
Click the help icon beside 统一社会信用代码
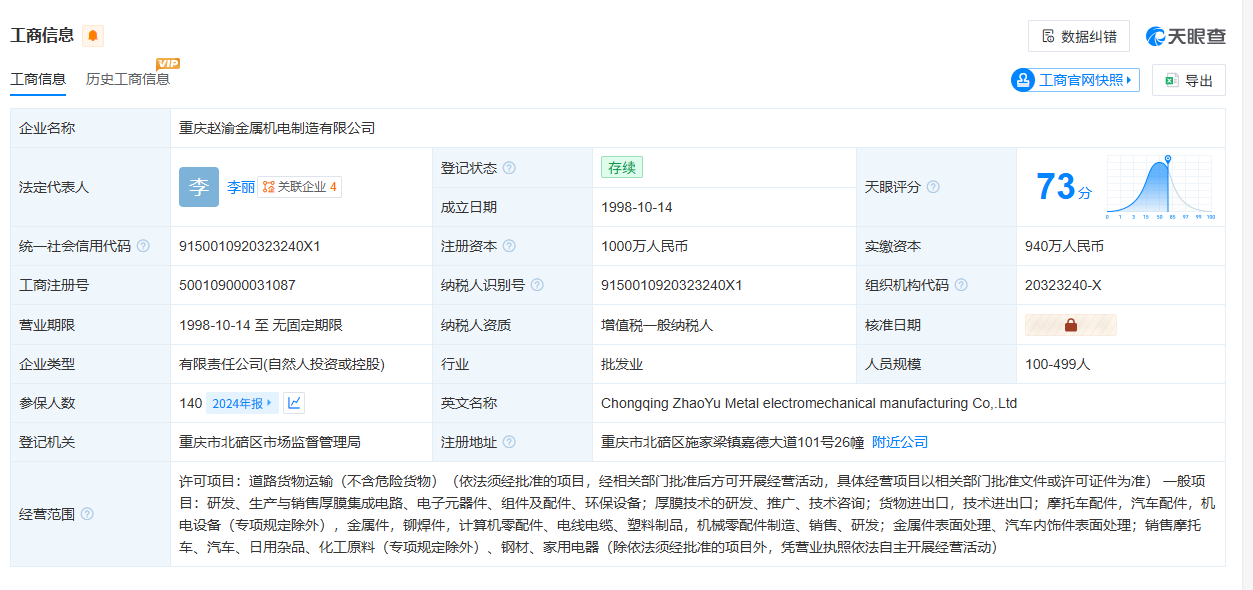tap(143, 246)
